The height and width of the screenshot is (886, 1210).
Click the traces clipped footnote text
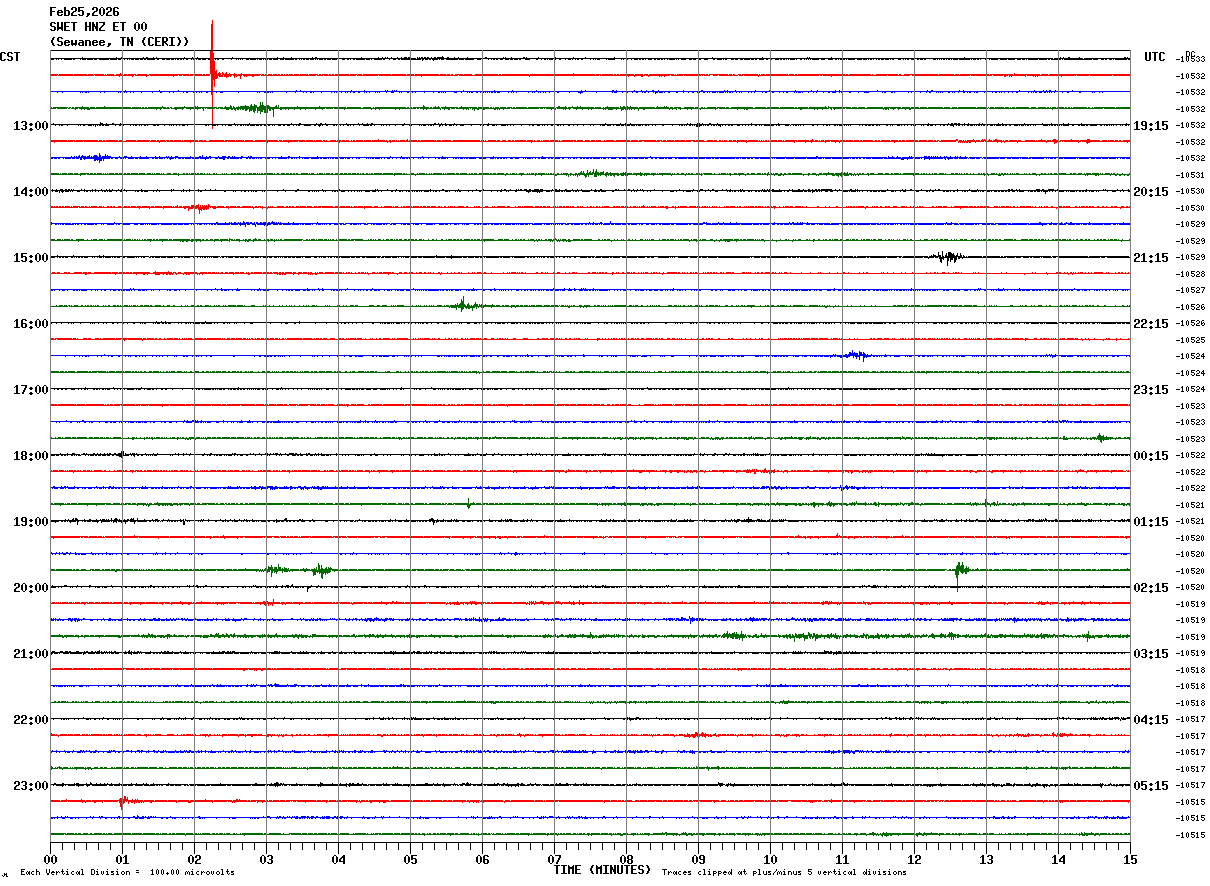[784, 873]
